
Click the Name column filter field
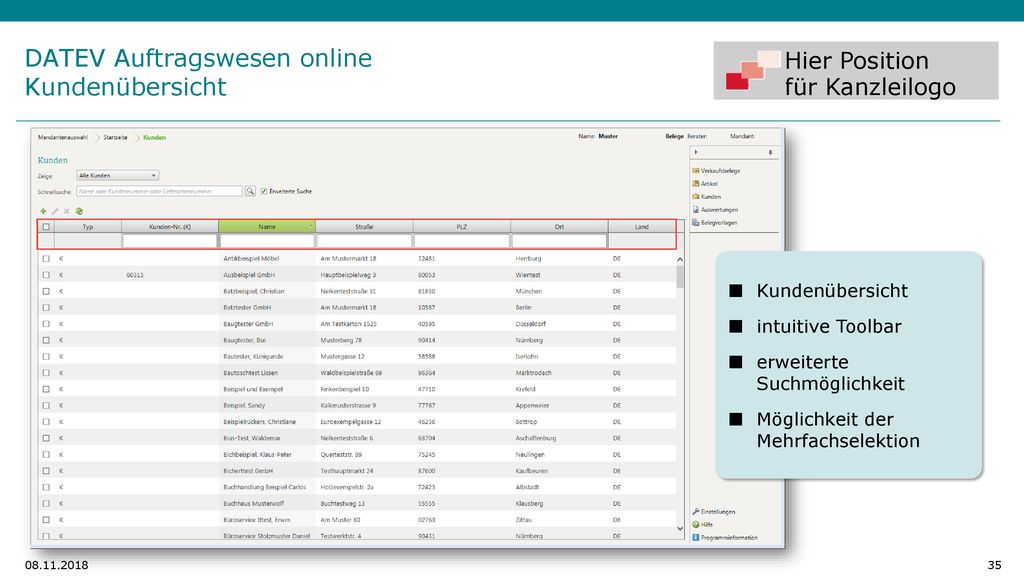point(267,241)
